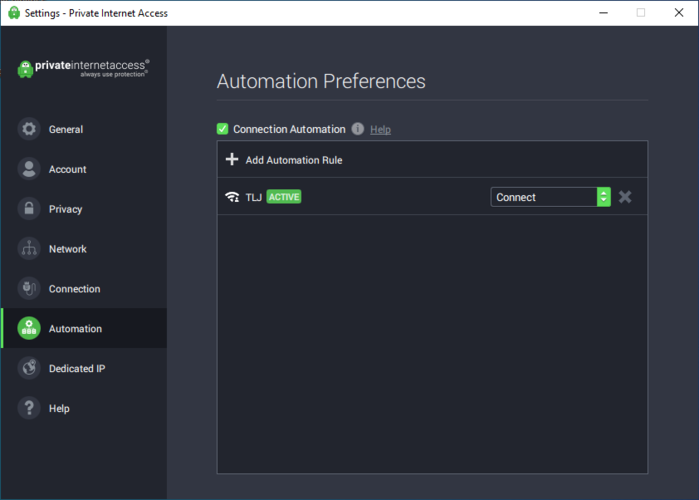
Task: Click the plus icon for adding rule
Action: click(x=232, y=159)
